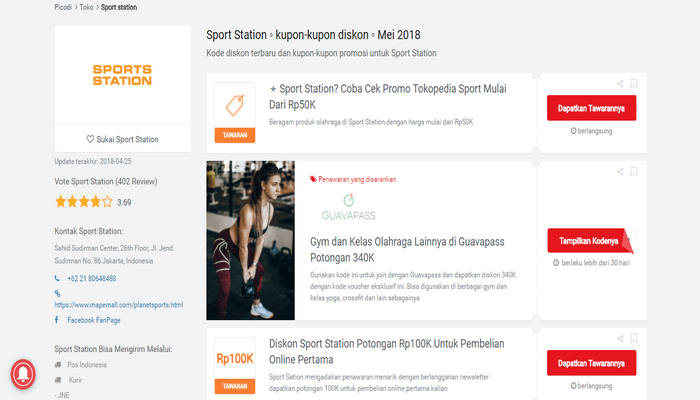Click the Tampilkan Kodenya button
The image size is (700, 400).
(590, 241)
